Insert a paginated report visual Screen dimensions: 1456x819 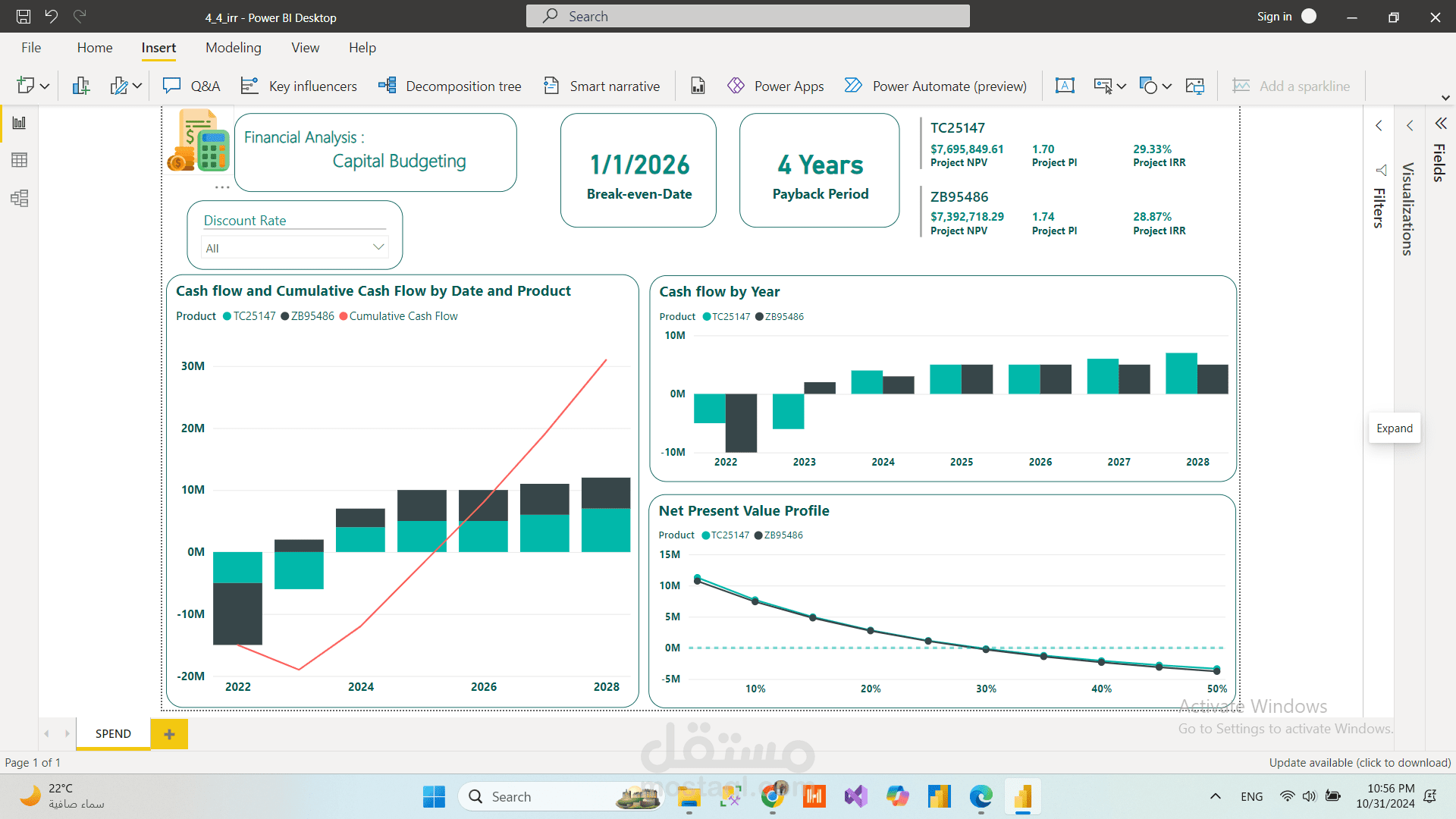click(x=698, y=86)
